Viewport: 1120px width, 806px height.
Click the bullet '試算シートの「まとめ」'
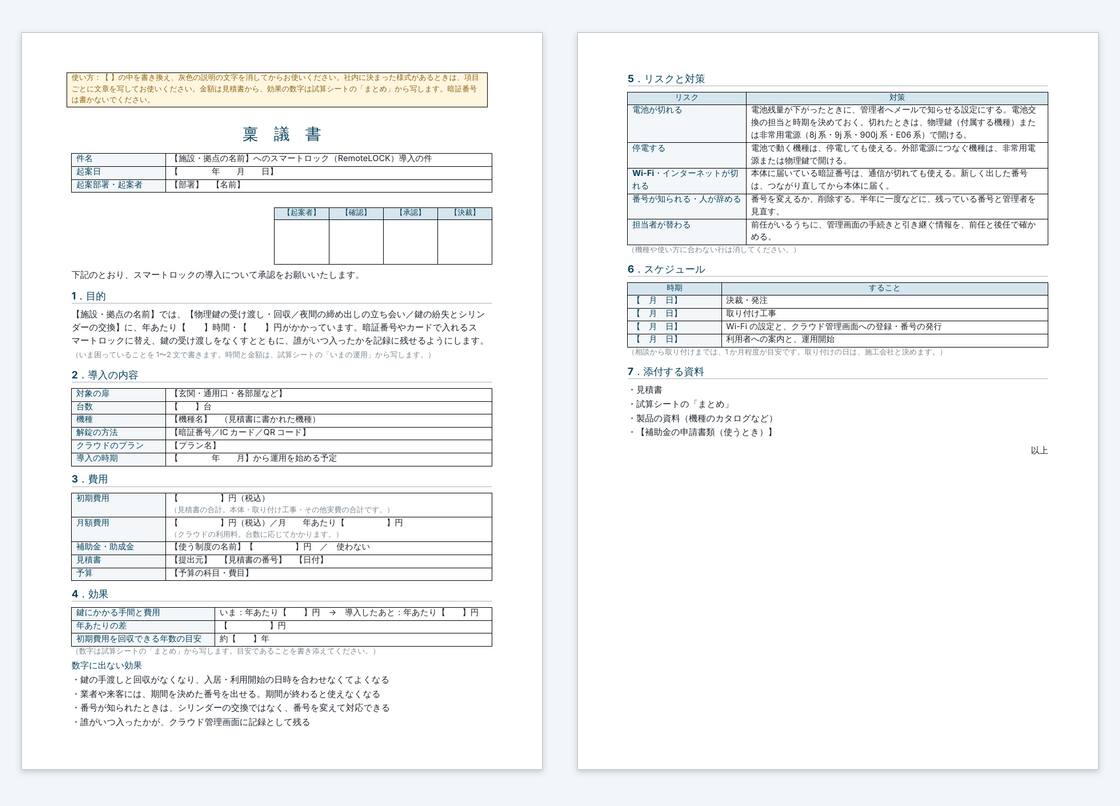679,404
